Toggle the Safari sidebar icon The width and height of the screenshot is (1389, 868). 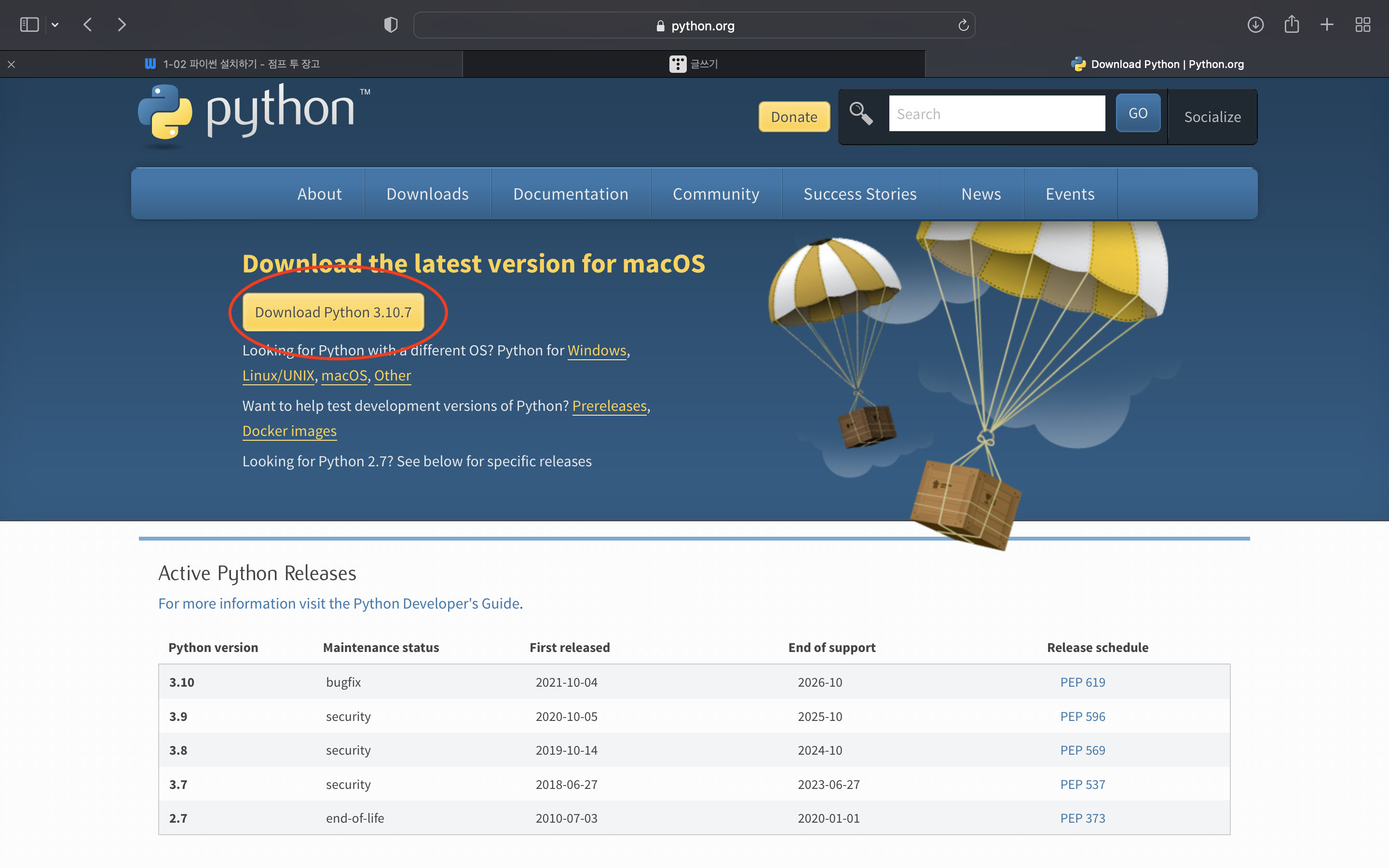coord(29,25)
